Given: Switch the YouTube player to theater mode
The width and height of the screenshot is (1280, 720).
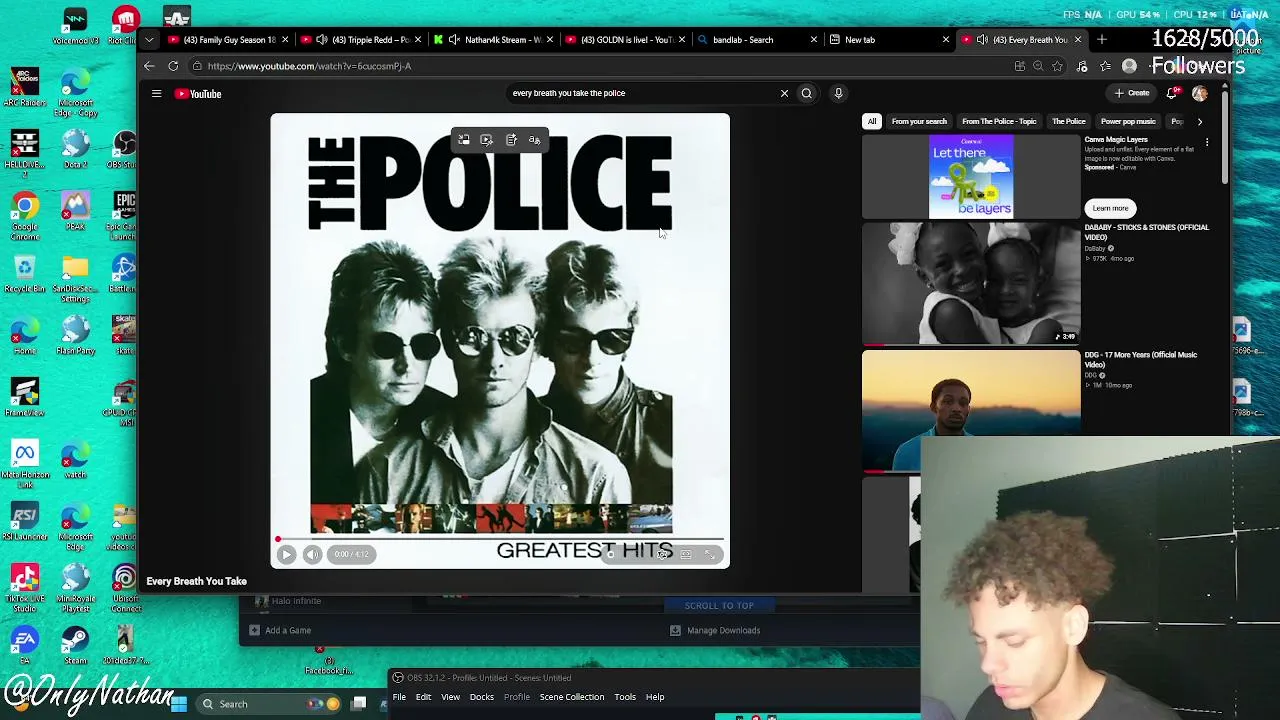Looking at the screenshot, I should point(686,554).
